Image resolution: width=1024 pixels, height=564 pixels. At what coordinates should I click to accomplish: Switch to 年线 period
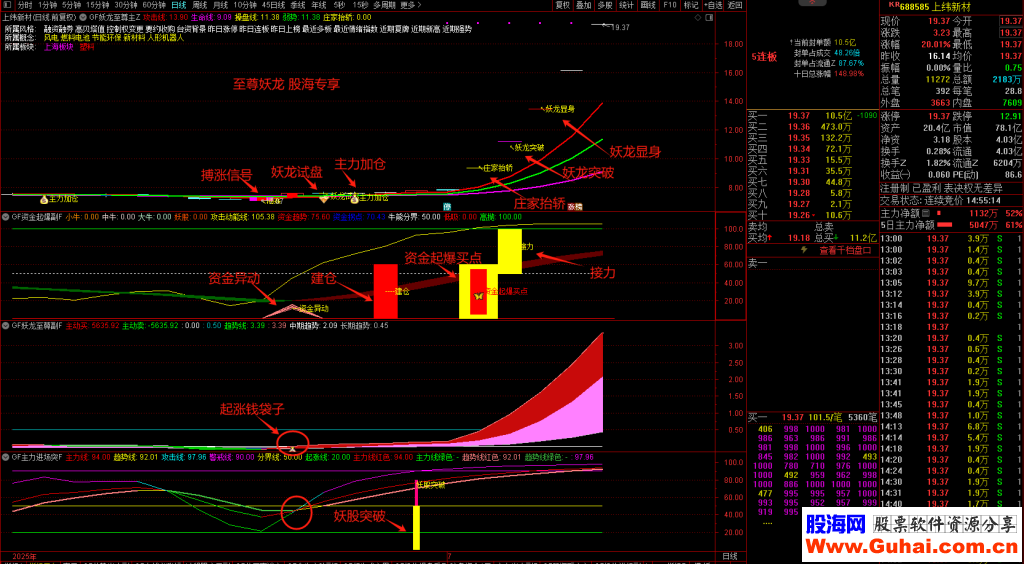[x=318, y=5]
